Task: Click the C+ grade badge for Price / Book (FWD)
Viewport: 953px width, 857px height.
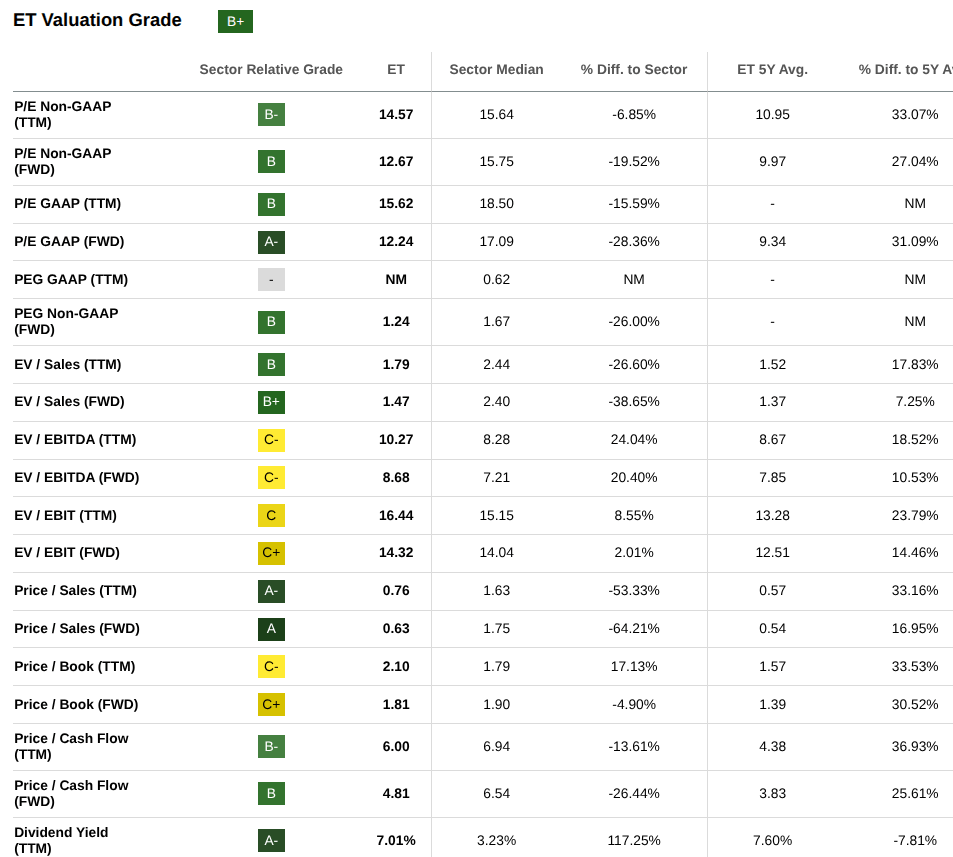Action: (271, 704)
